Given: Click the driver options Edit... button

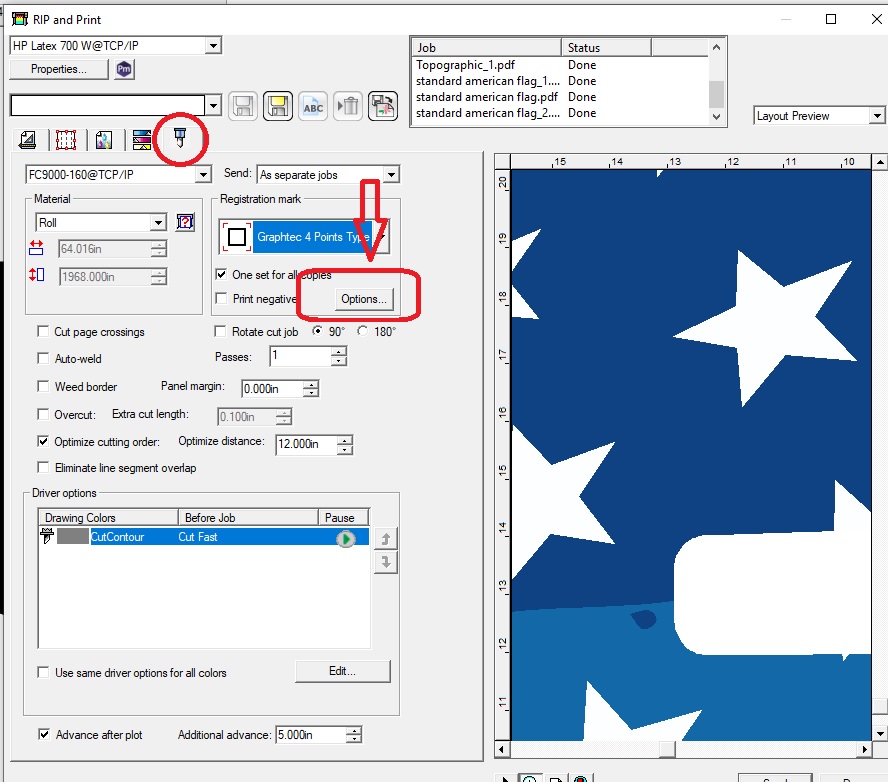Looking at the screenshot, I should coord(343,671).
